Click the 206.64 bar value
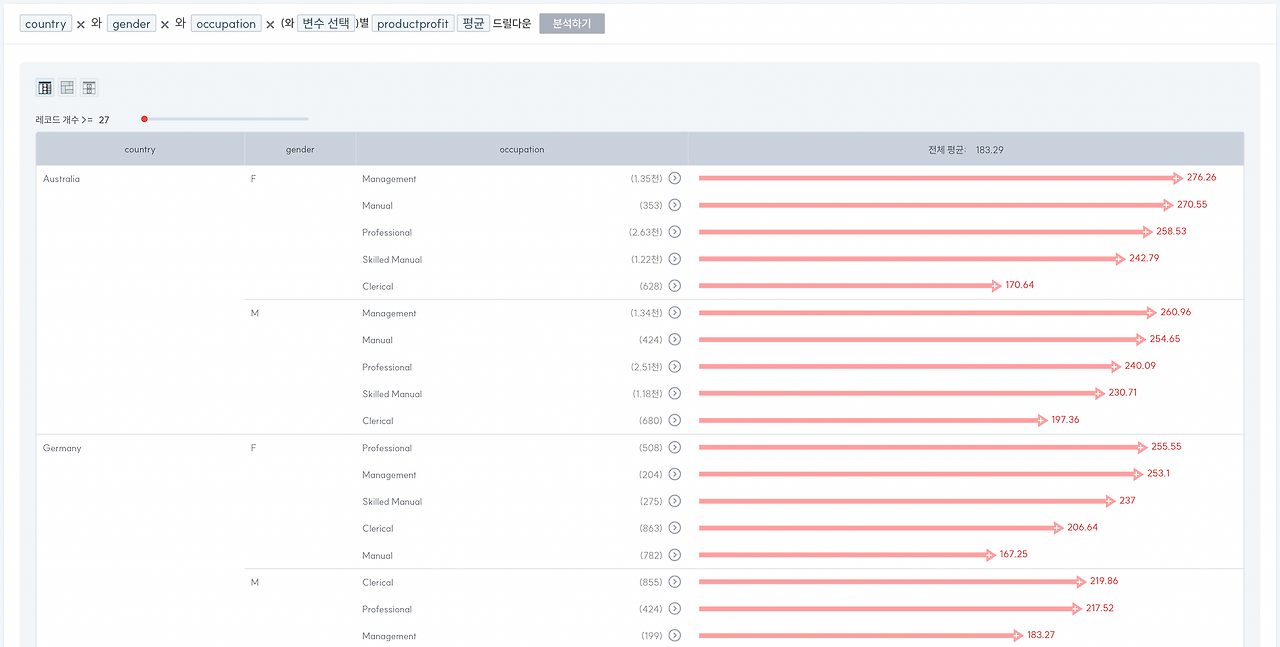This screenshot has width=1280, height=647. [1082, 527]
